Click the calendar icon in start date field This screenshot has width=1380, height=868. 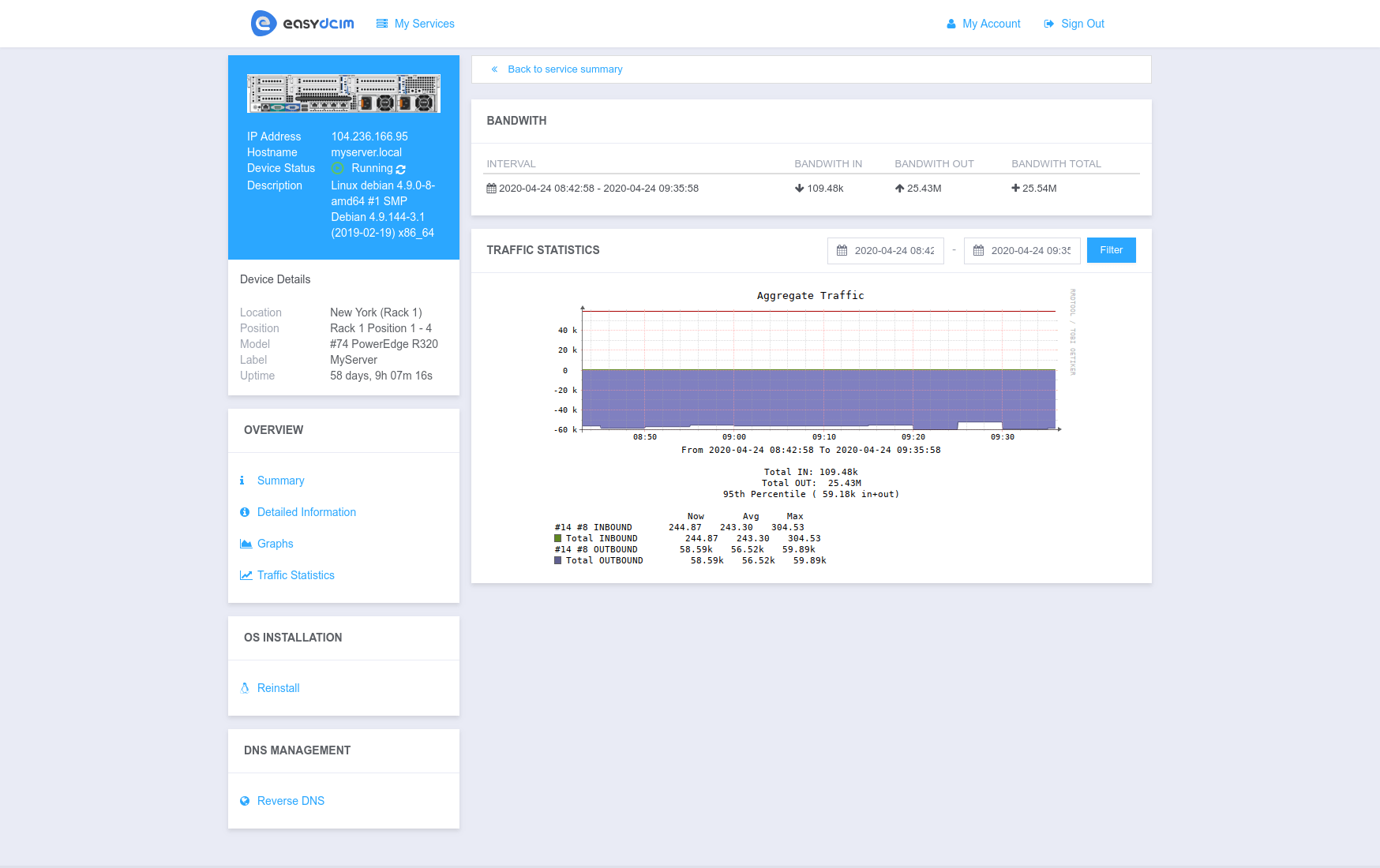pyautogui.click(x=842, y=250)
